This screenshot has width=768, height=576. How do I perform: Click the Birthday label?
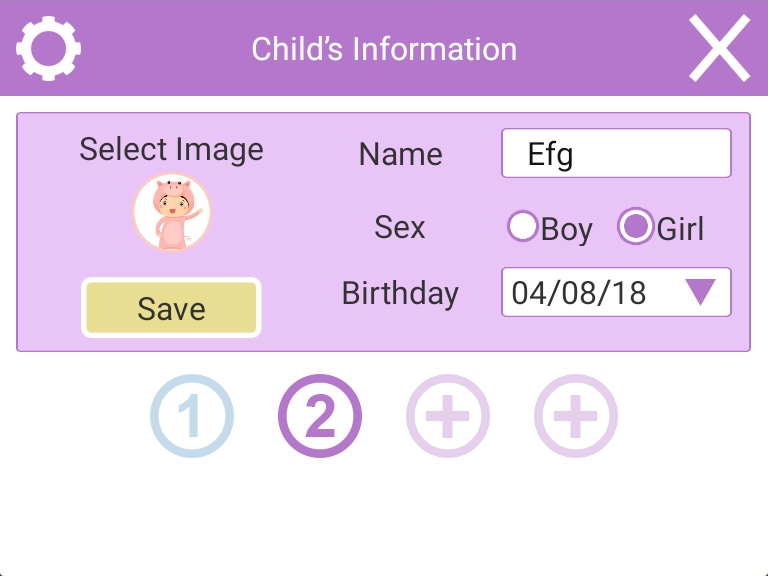[x=400, y=294]
